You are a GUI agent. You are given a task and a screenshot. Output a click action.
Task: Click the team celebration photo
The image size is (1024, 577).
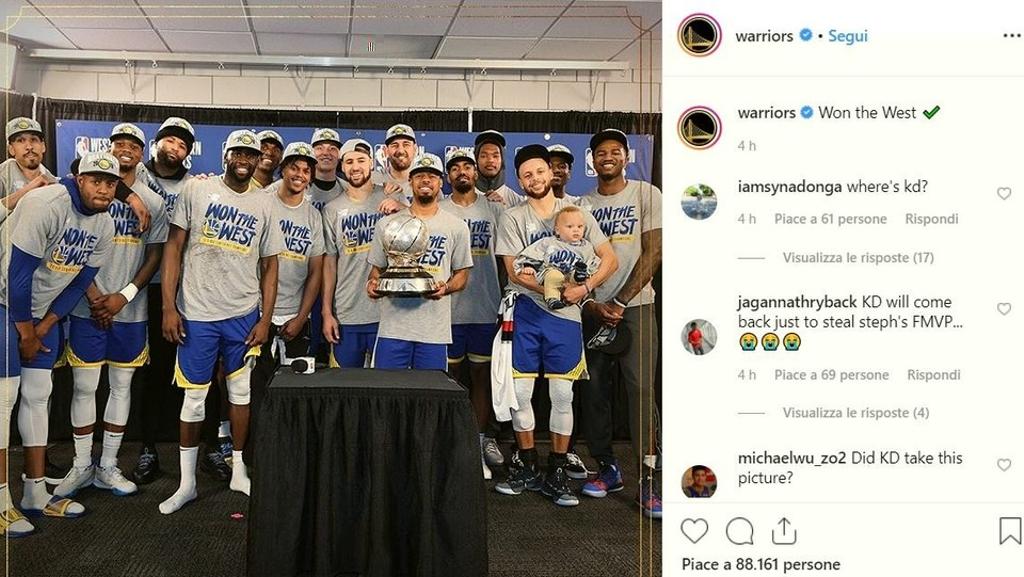(330, 288)
